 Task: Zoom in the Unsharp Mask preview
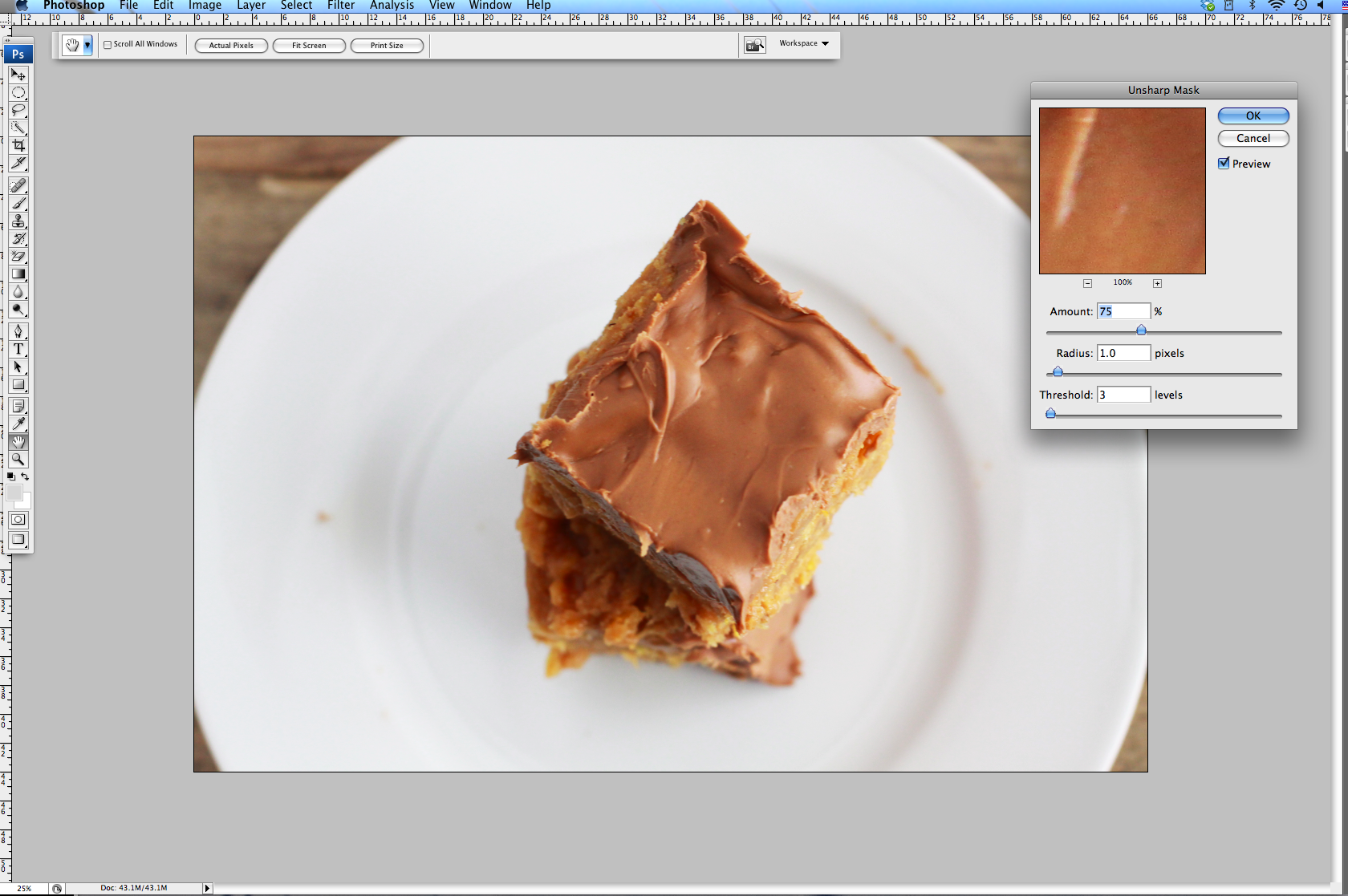click(1157, 283)
